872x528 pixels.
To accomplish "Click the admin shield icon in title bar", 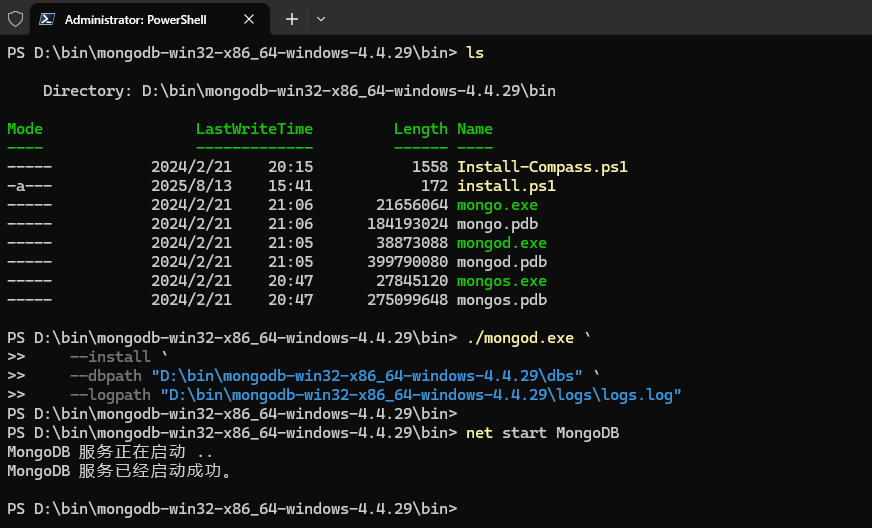I will [15, 19].
